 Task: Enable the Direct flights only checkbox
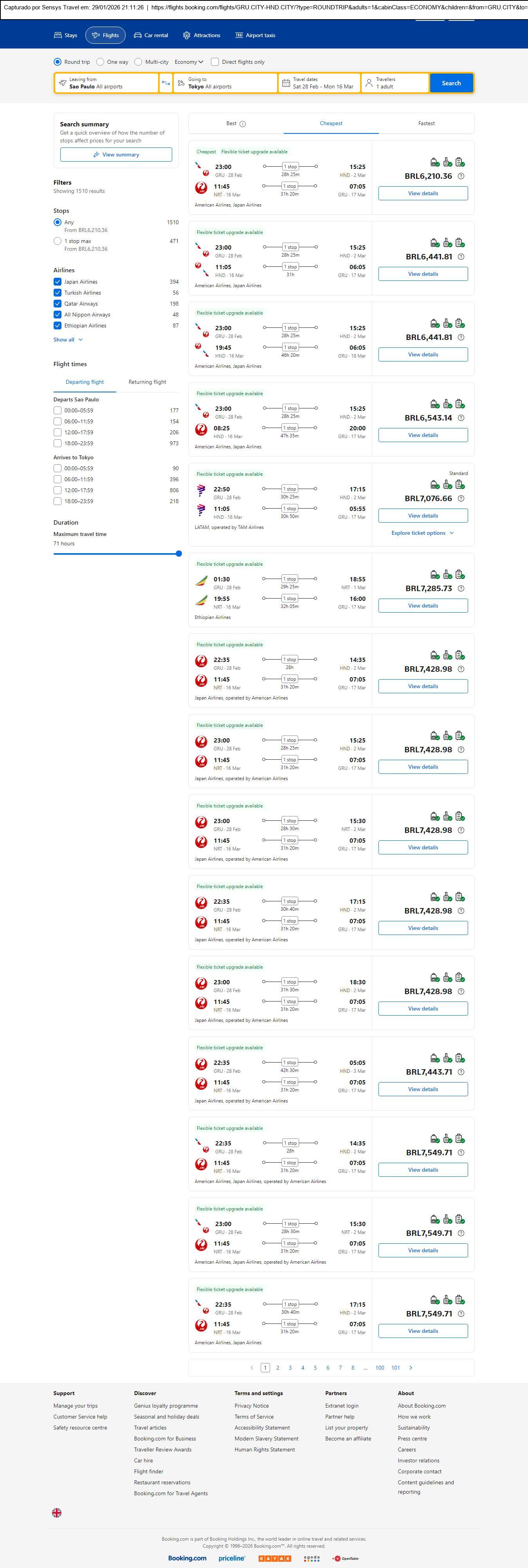[x=215, y=62]
